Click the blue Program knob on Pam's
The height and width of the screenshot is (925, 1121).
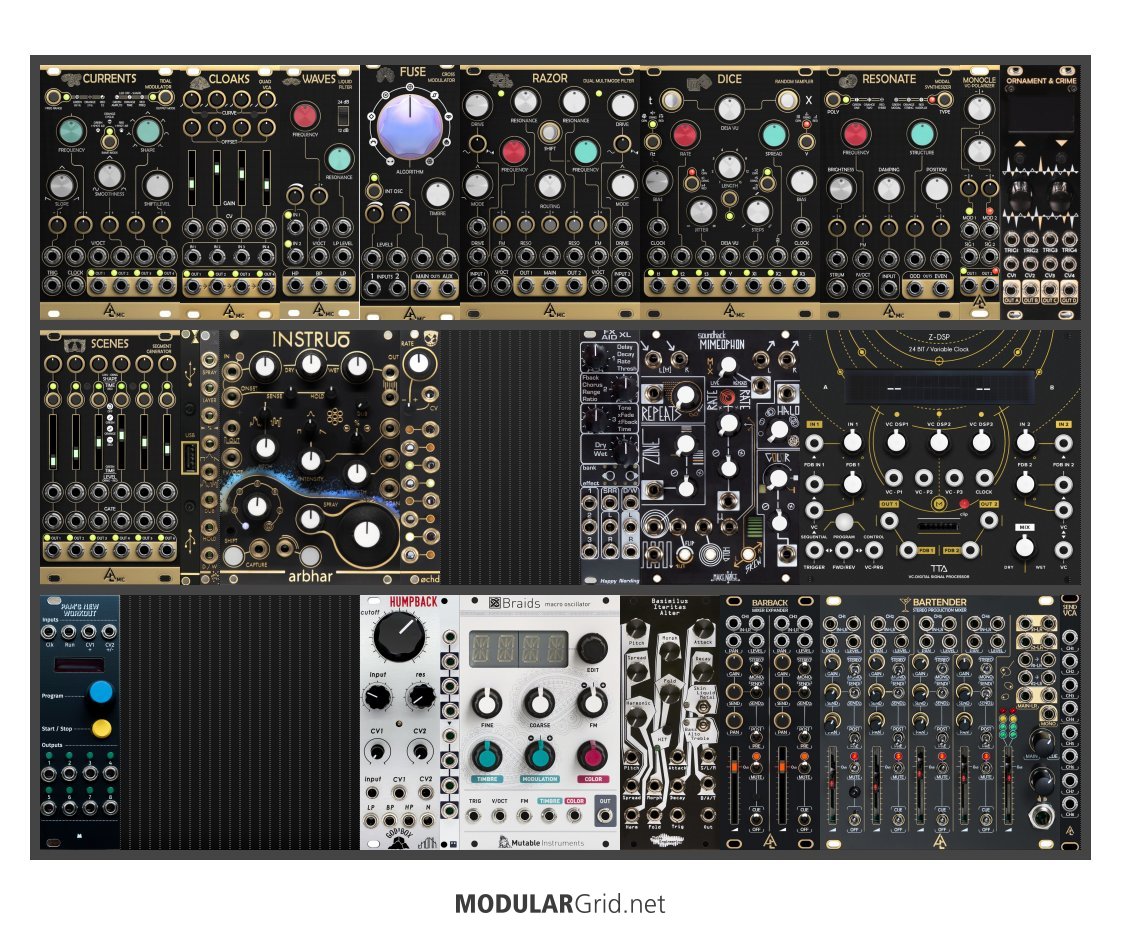(102, 692)
